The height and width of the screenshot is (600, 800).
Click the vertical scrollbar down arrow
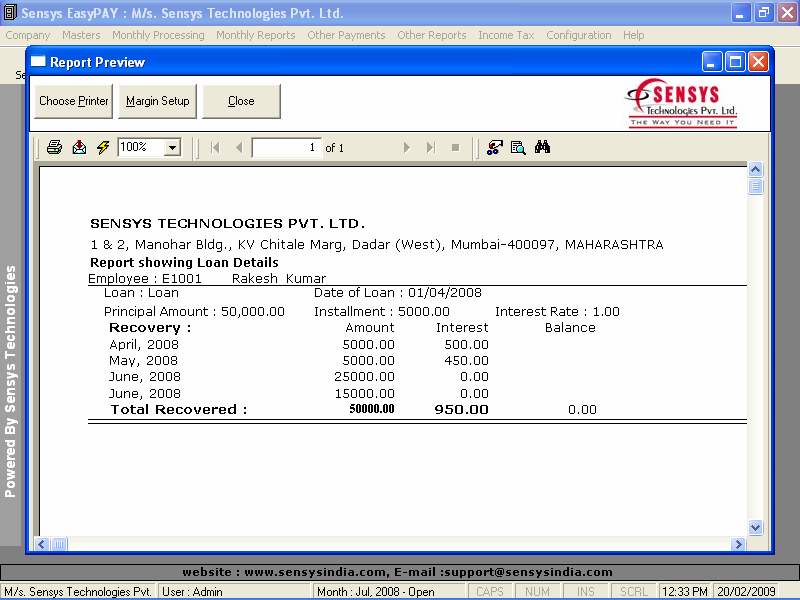[x=756, y=527]
